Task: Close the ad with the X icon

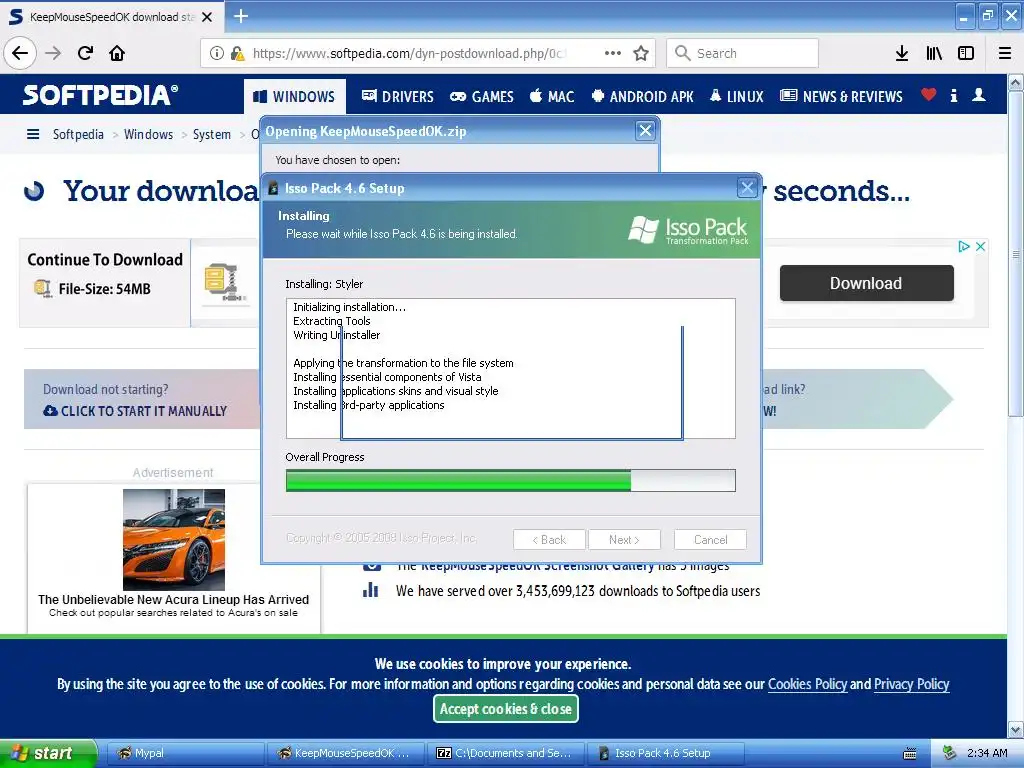Action: coord(980,246)
